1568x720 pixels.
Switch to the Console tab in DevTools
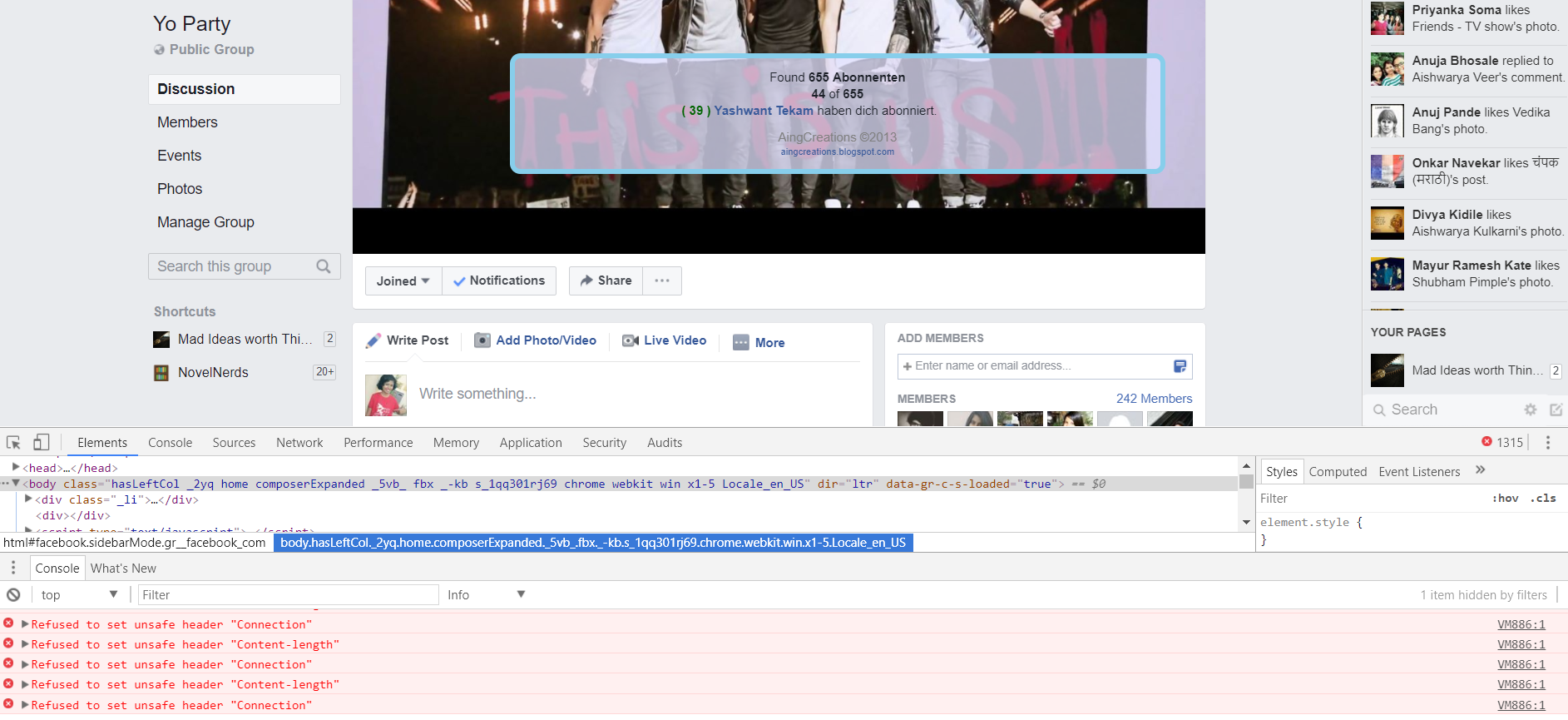[x=170, y=443]
